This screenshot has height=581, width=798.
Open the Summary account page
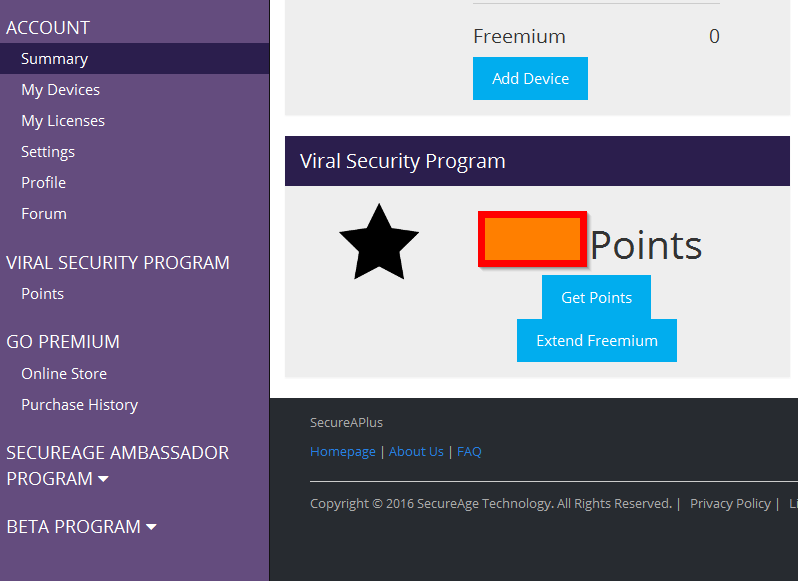point(54,59)
